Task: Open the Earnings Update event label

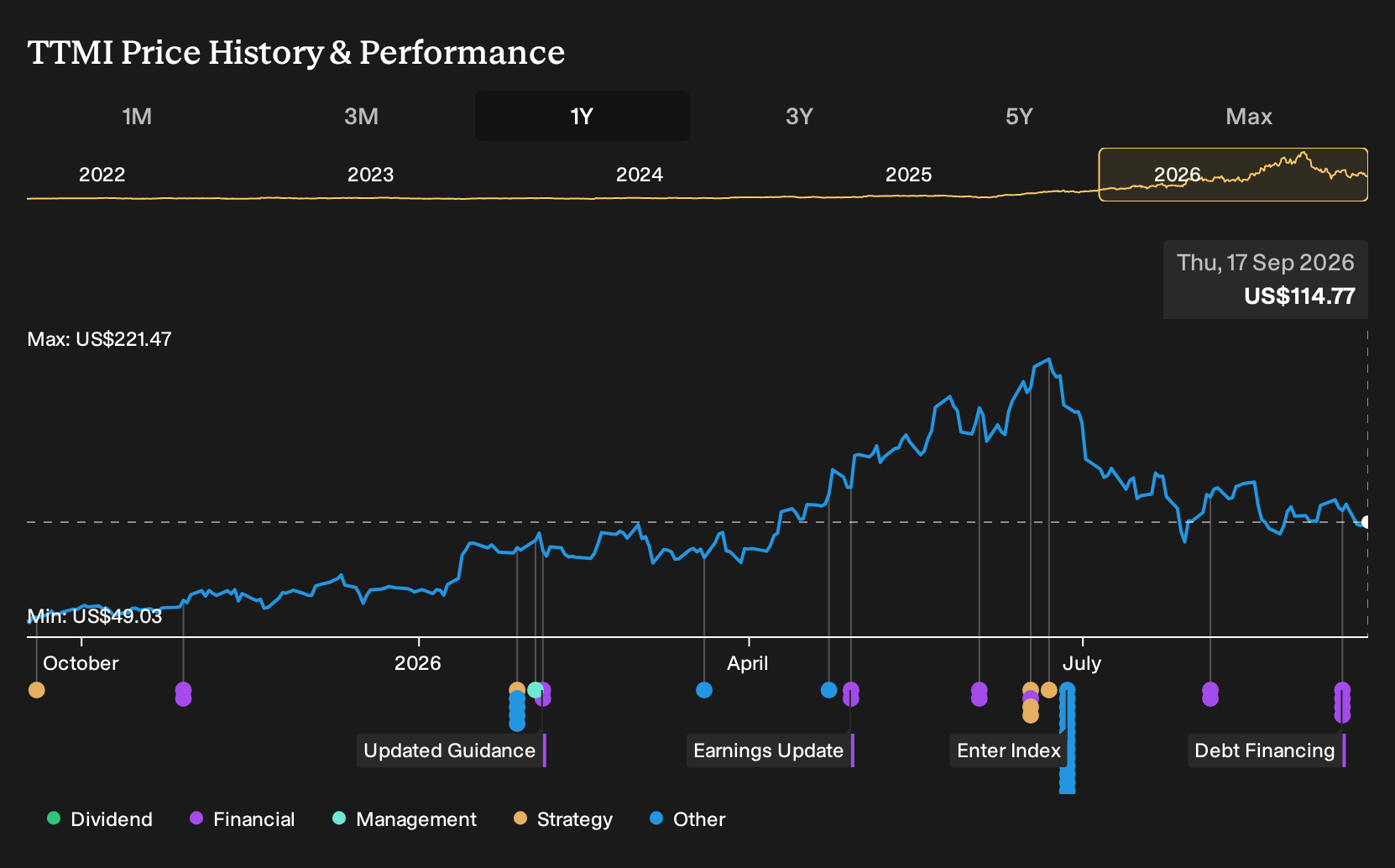Action: coord(771,750)
